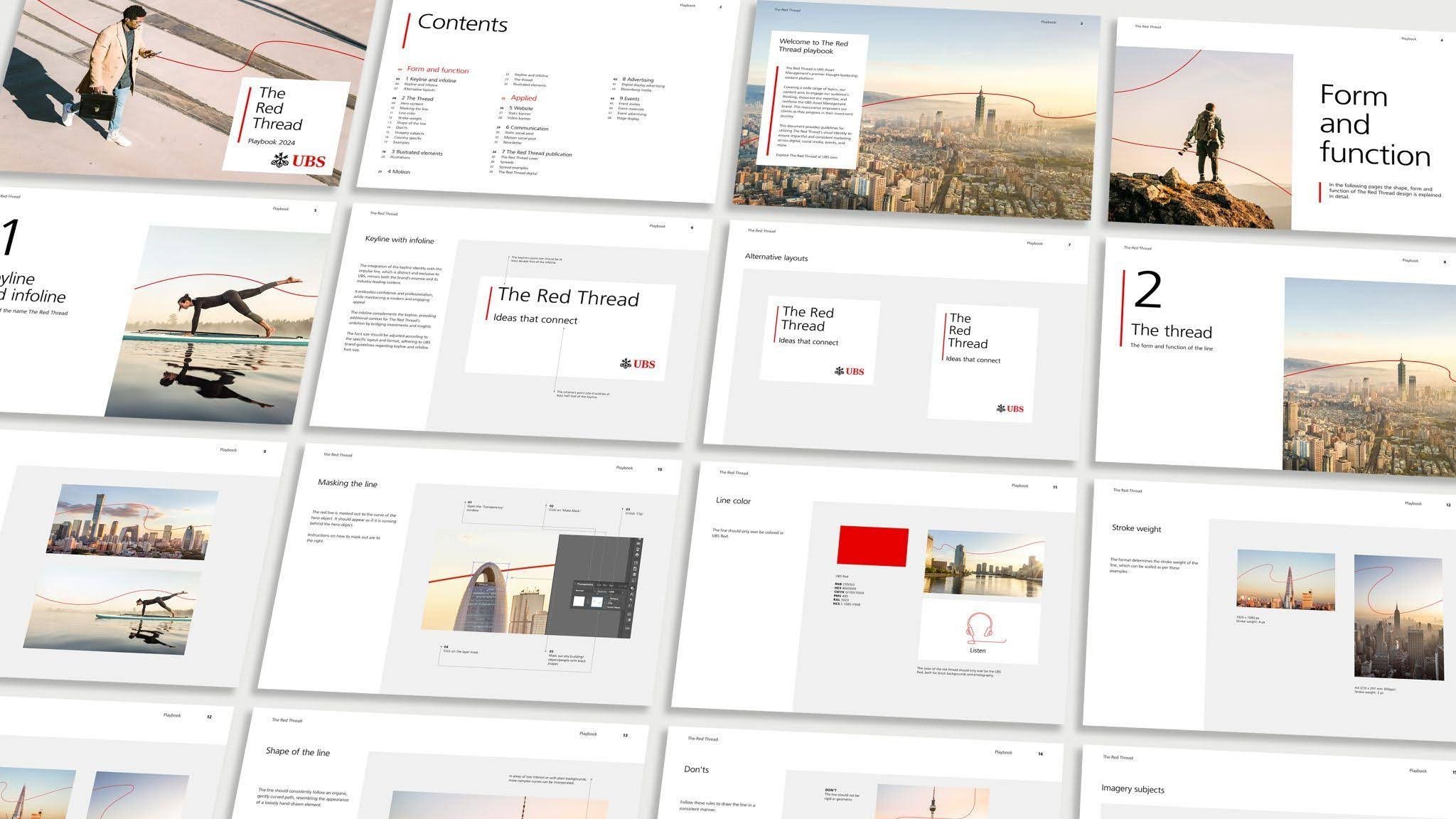The width and height of the screenshot is (1456, 819).
Task: Click the 'Welcome to The Red Thread playbook' heading
Action: coord(813,47)
